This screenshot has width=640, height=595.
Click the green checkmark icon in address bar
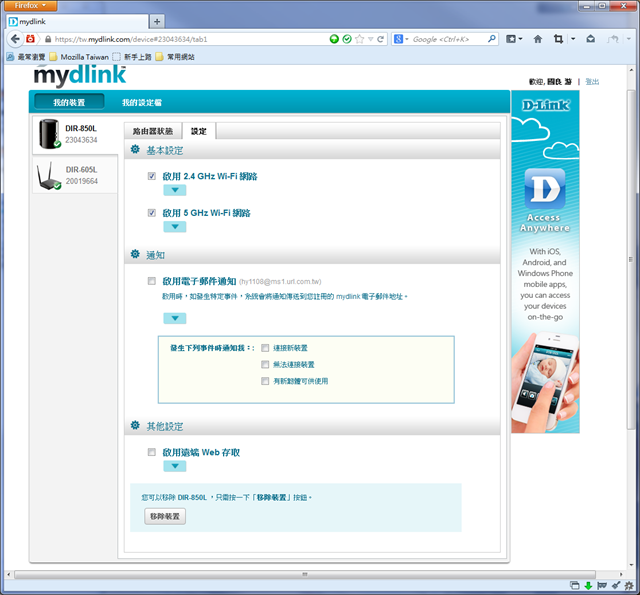pyautogui.click(x=347, y=39)
